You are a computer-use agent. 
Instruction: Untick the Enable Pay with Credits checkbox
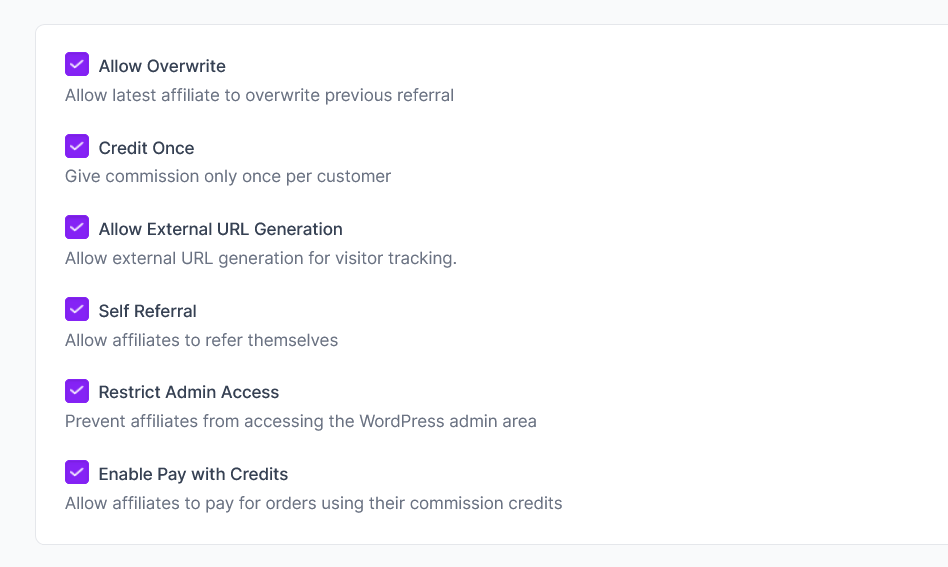point(77,472)
